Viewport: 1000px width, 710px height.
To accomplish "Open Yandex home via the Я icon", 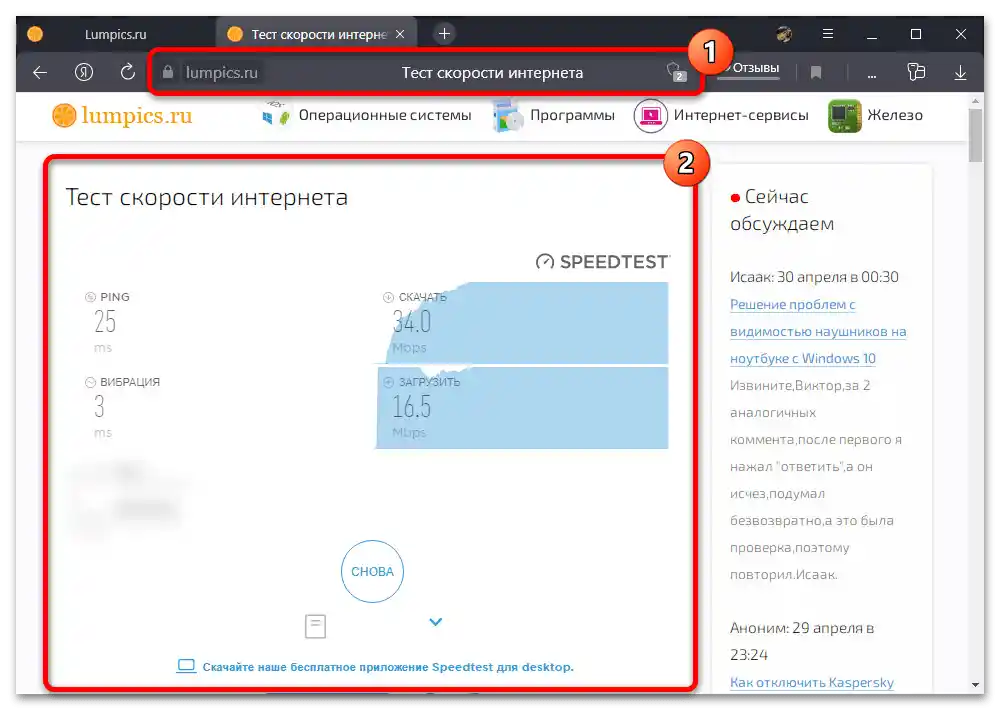I will pyautogui.click(x=84, y=72).
